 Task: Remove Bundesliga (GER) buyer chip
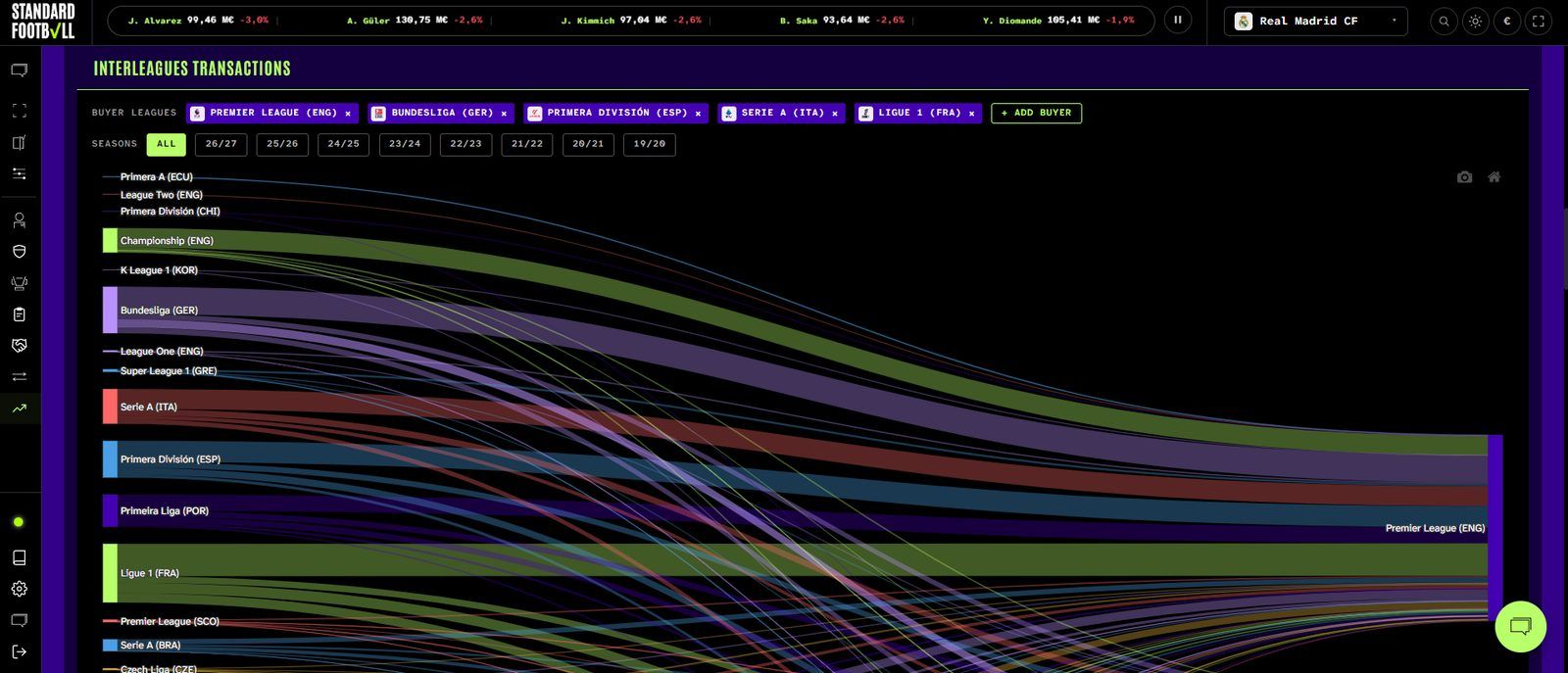(x=504, y=114)
